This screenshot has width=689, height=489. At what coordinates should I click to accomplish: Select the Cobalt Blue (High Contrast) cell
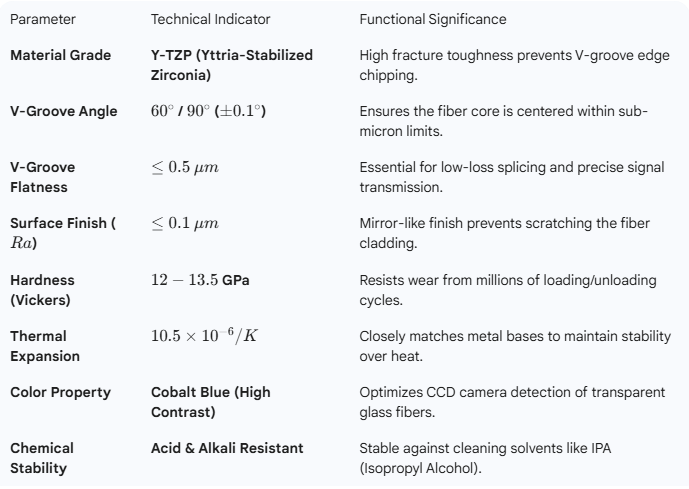[x=210, y=401]
